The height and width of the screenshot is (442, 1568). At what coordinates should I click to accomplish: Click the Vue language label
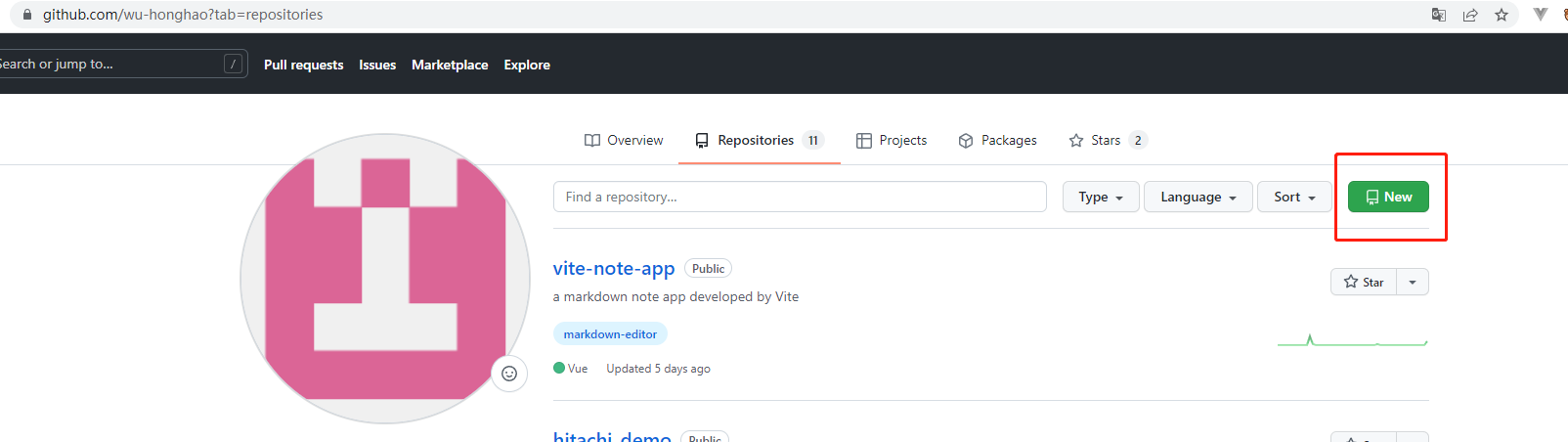click(x=571, y=369)
